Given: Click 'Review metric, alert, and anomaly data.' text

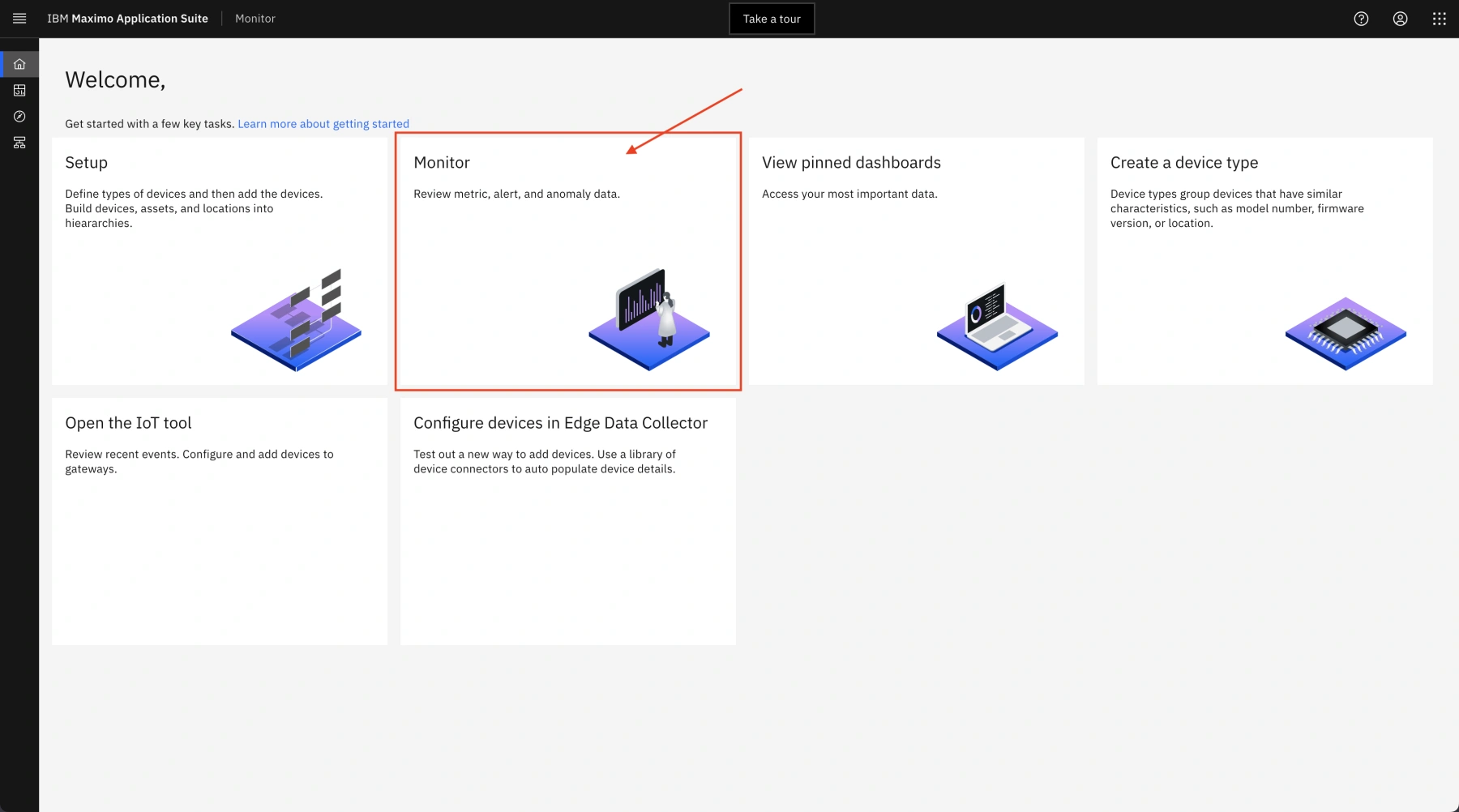Looking at the screenshot, I should tap(516, 194).
